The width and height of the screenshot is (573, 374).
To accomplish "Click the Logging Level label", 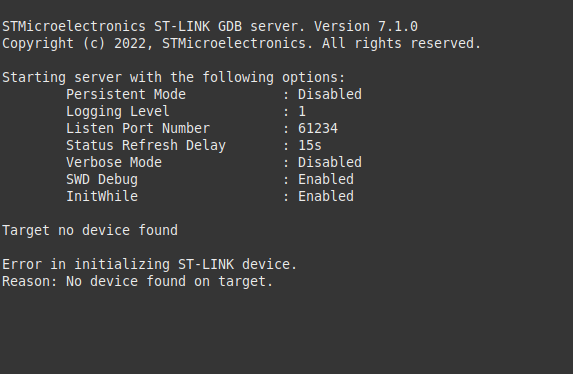I will [x=118, y=112].
